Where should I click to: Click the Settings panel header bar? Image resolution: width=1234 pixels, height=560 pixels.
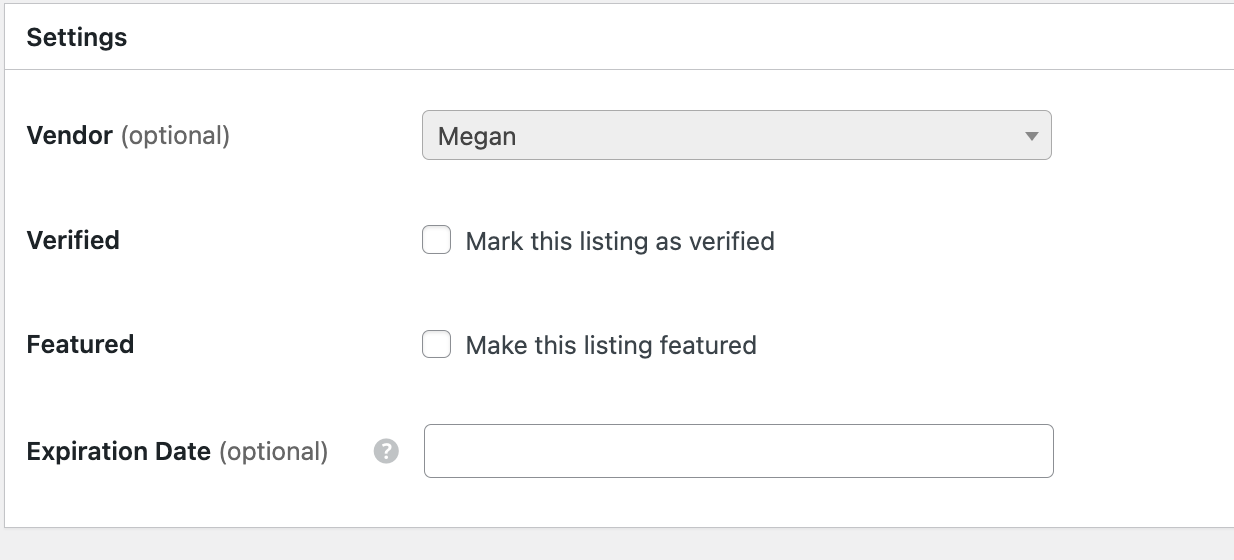coord(619,37)
